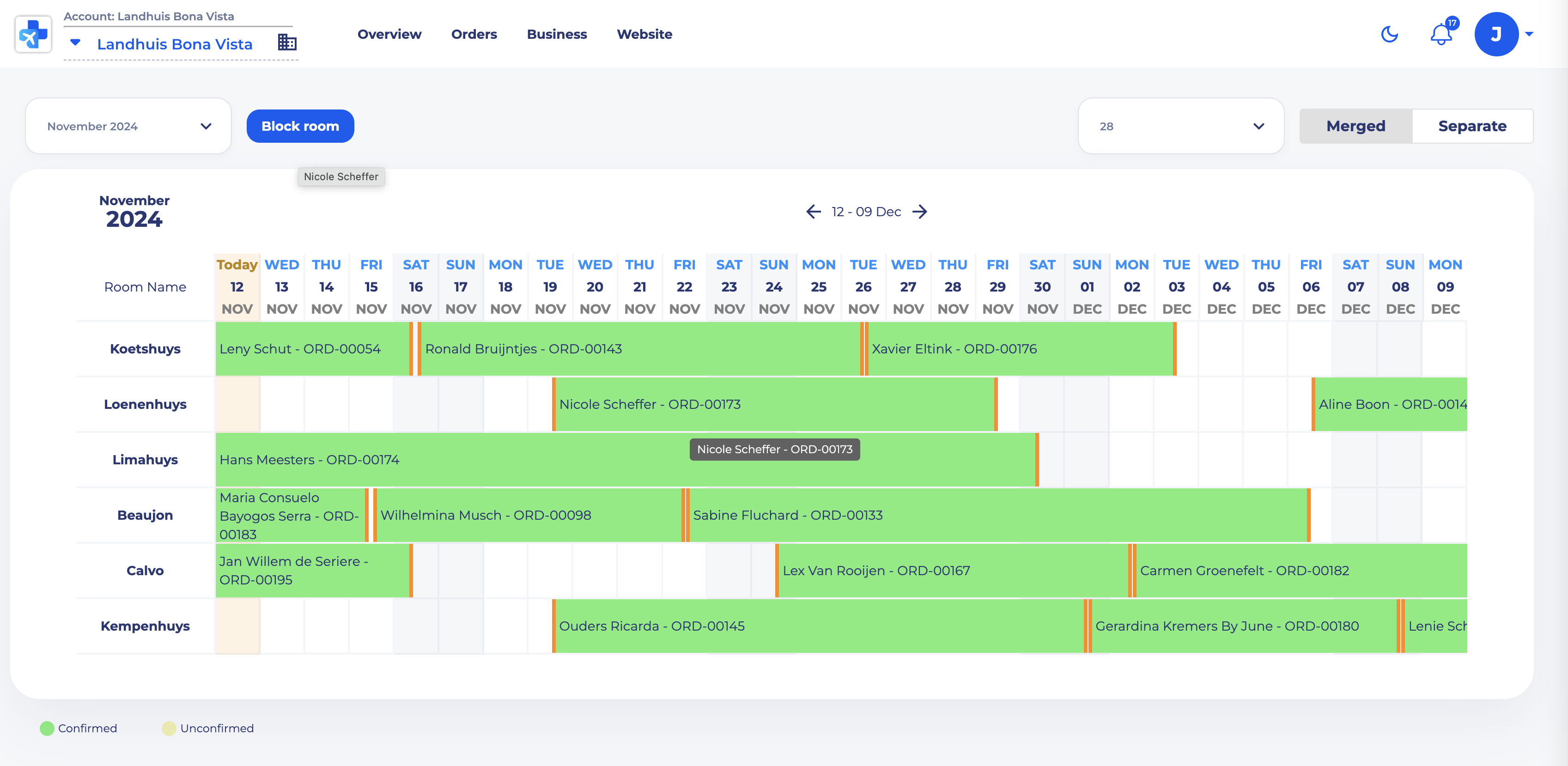Open the Overview menu
Screen dimensions: 1568x766
(389, 34)
